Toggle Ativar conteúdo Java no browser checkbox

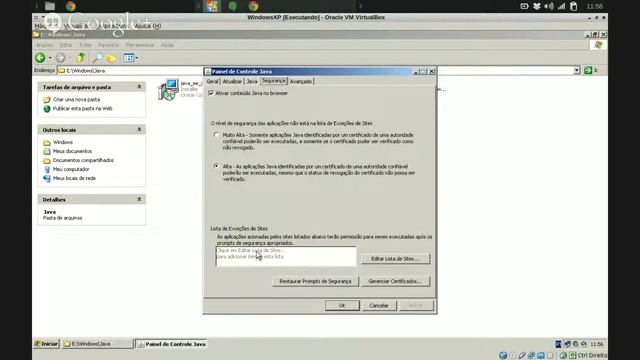[x=211, y=93]
